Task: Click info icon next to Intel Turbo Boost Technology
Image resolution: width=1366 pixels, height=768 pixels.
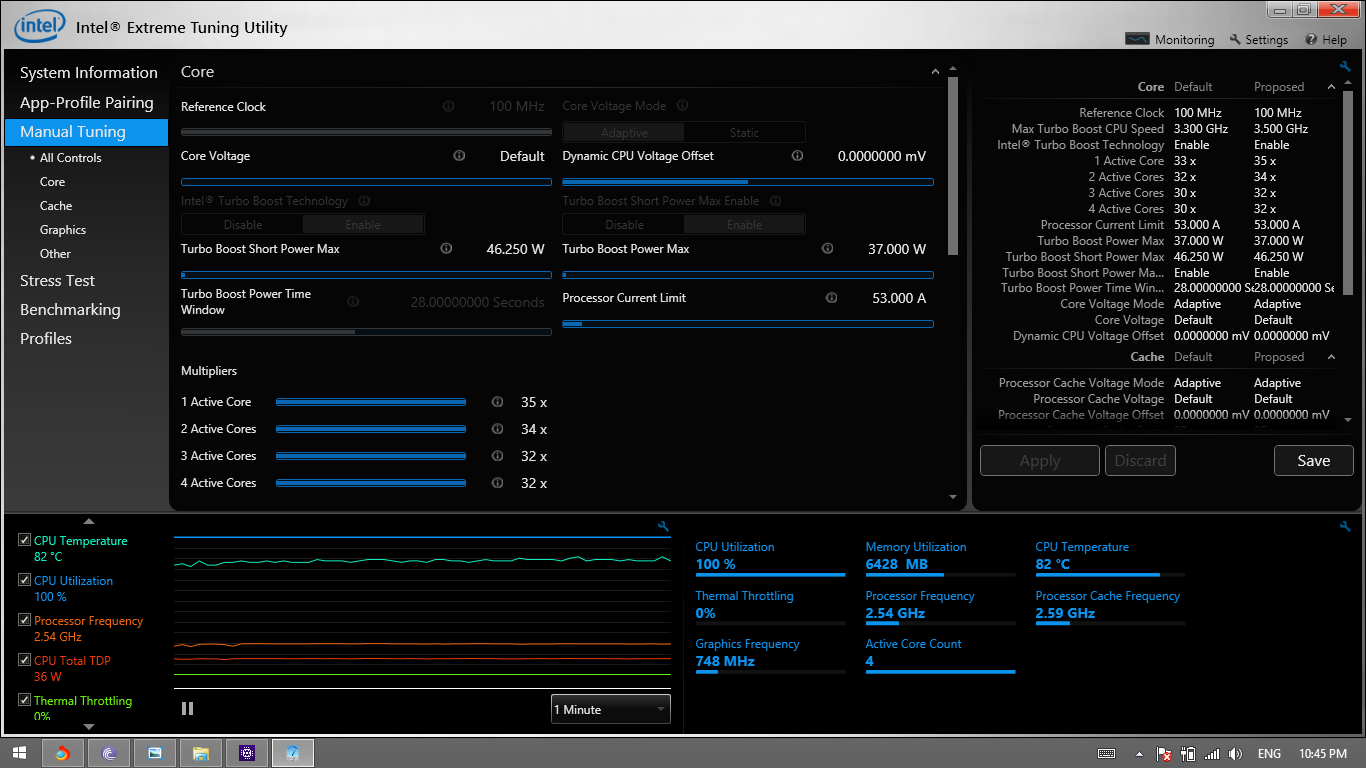Action: tap(364, 201)
